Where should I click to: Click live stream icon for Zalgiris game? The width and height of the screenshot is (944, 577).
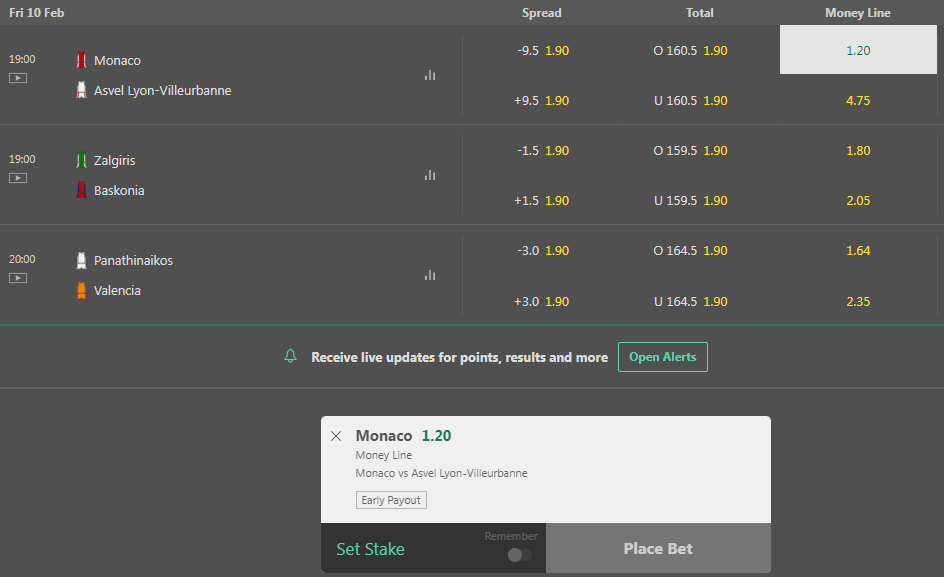click(x=17, y=178)
